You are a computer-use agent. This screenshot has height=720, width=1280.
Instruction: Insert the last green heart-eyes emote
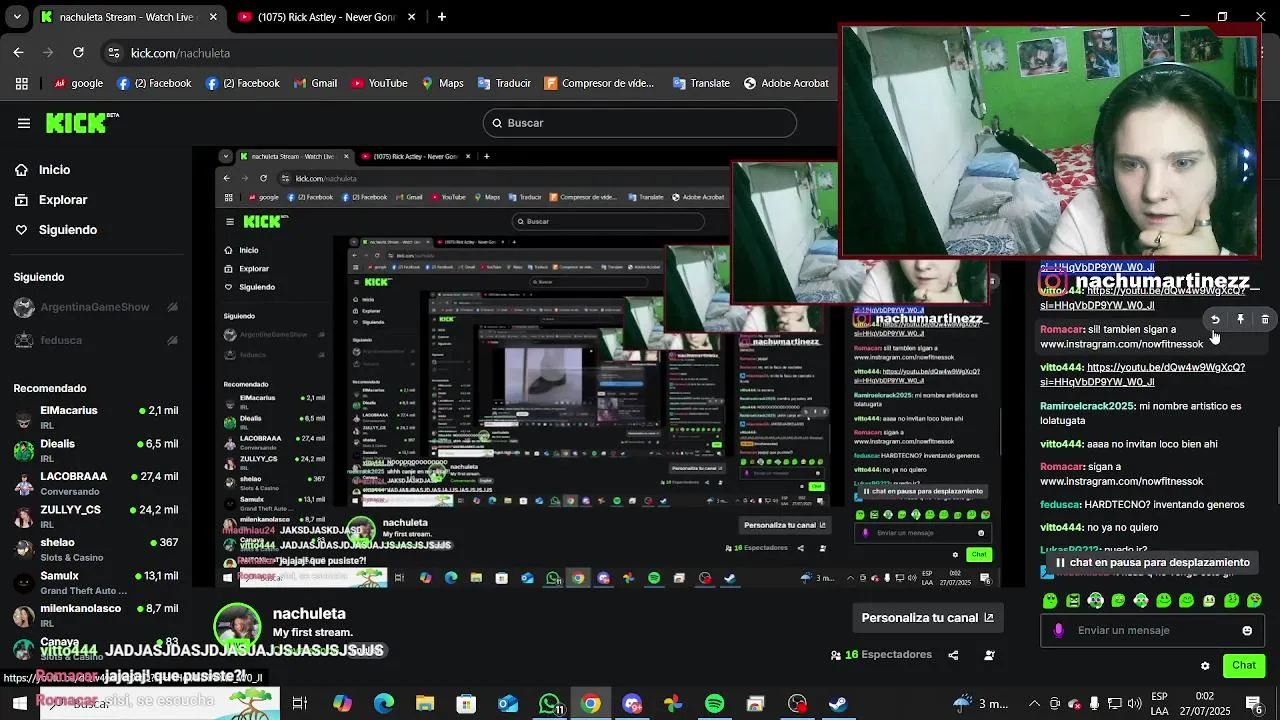pos(1254,601)
